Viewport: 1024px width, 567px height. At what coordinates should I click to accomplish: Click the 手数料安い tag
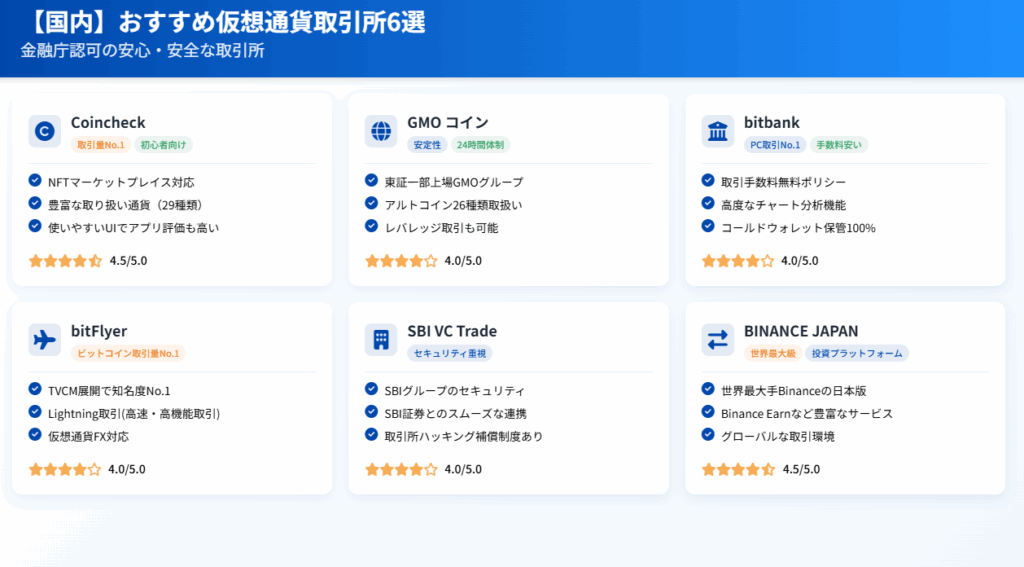(x=839, y=145)
